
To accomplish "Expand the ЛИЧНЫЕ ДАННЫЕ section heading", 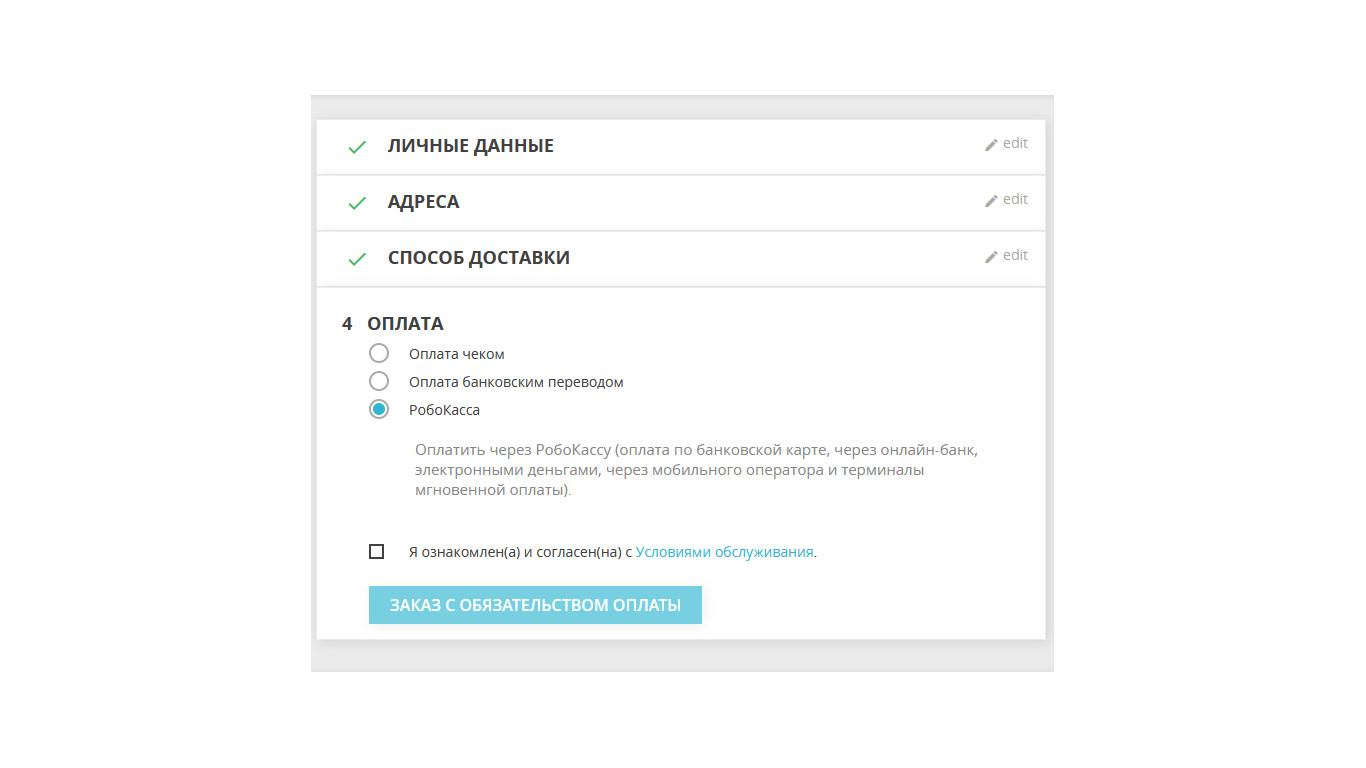I will [470, 146].
